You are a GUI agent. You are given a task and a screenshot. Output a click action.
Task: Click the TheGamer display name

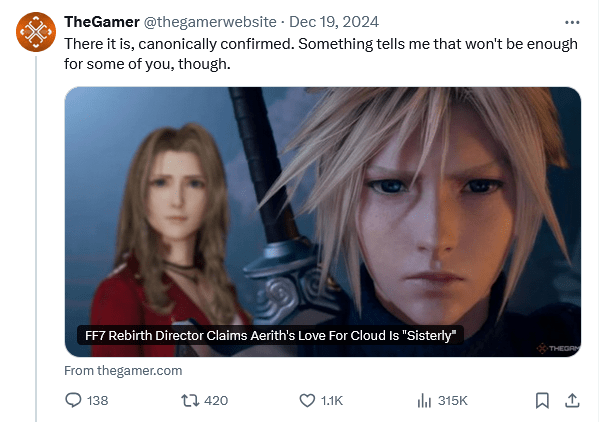pyautogui.click(x=101, y=22)
